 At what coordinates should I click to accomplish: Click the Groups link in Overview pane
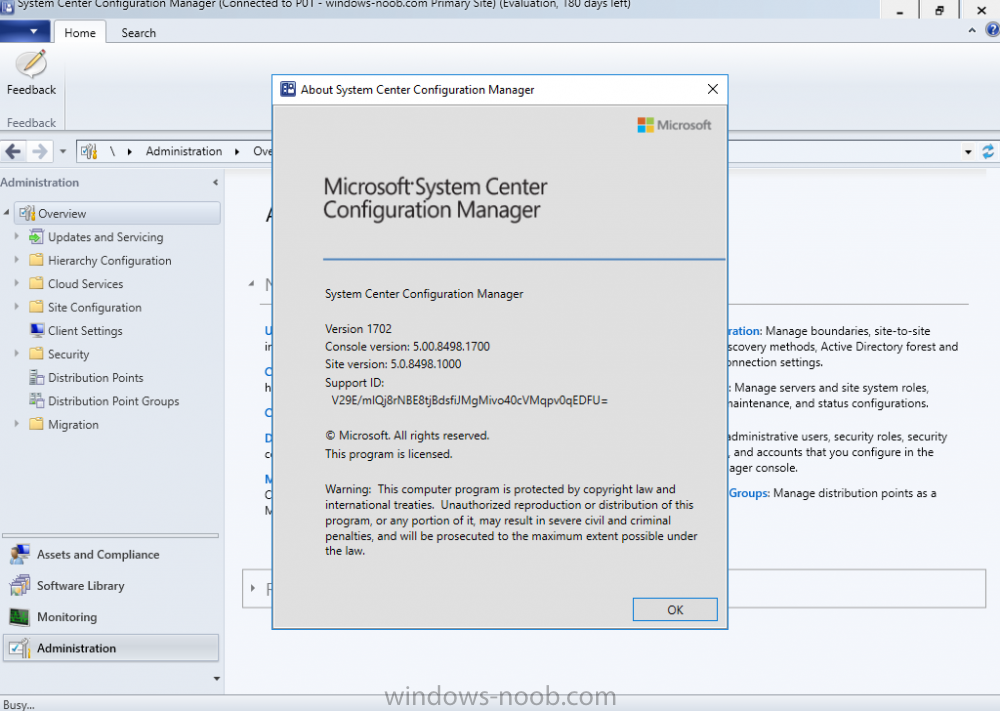pos(749,493)
